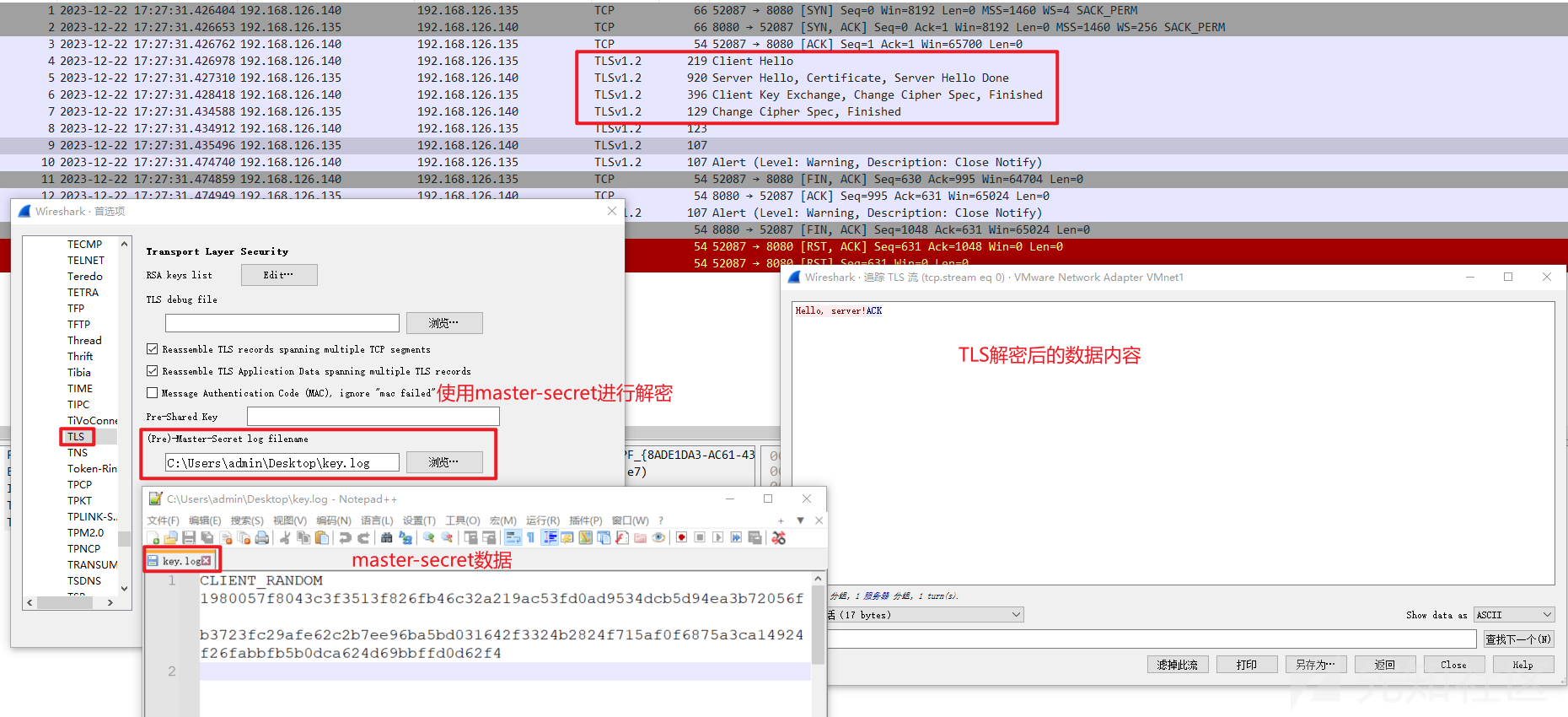The width and height of the screenshot is (1568, 717).
Task: Open the Document Map icon in Notepad++
Action: tap(586, 537)
